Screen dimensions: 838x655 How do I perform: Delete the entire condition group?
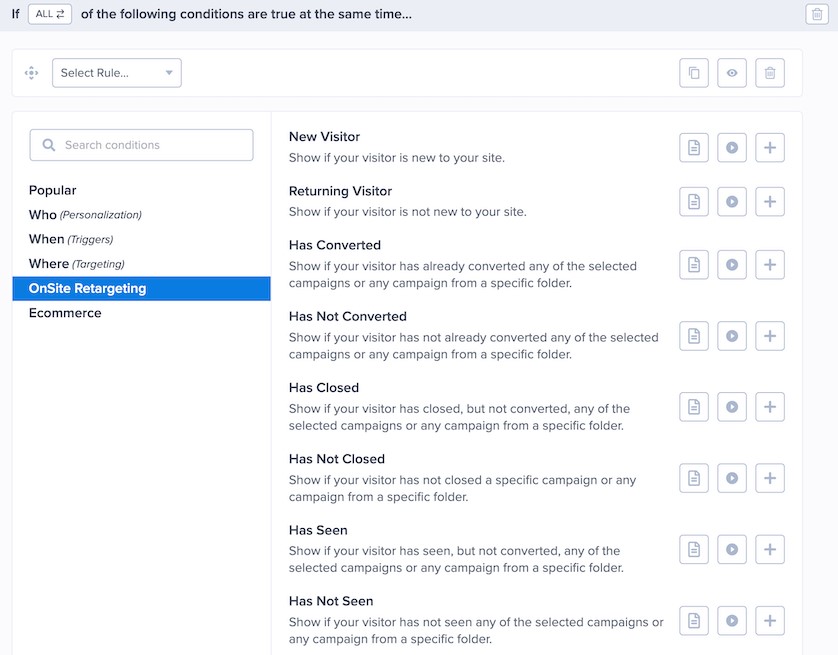pyautogui.click(x=817, y=14)
